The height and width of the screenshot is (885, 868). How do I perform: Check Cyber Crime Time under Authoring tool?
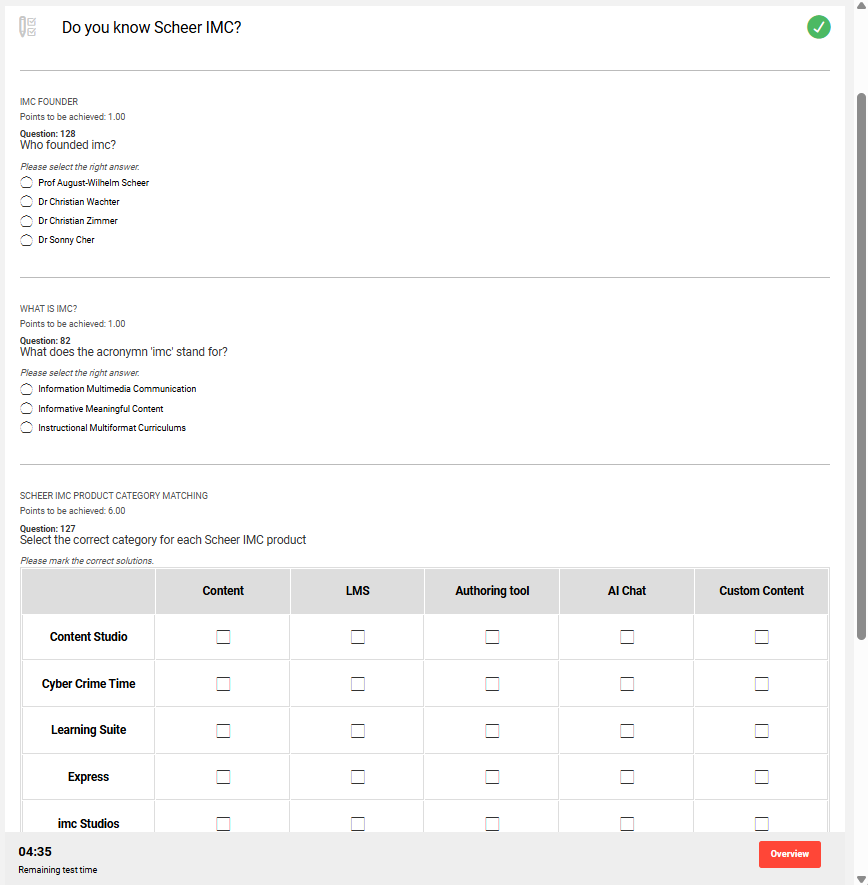(x=492, y=684)
